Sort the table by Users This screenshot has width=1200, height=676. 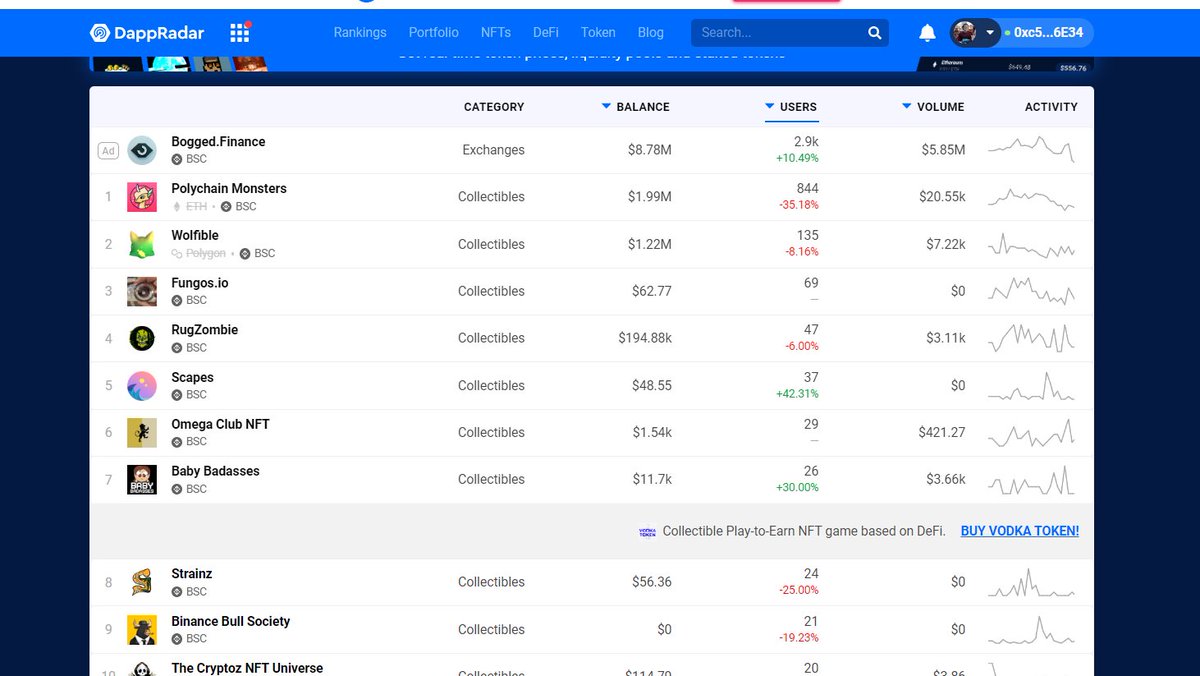pos(791,107)
